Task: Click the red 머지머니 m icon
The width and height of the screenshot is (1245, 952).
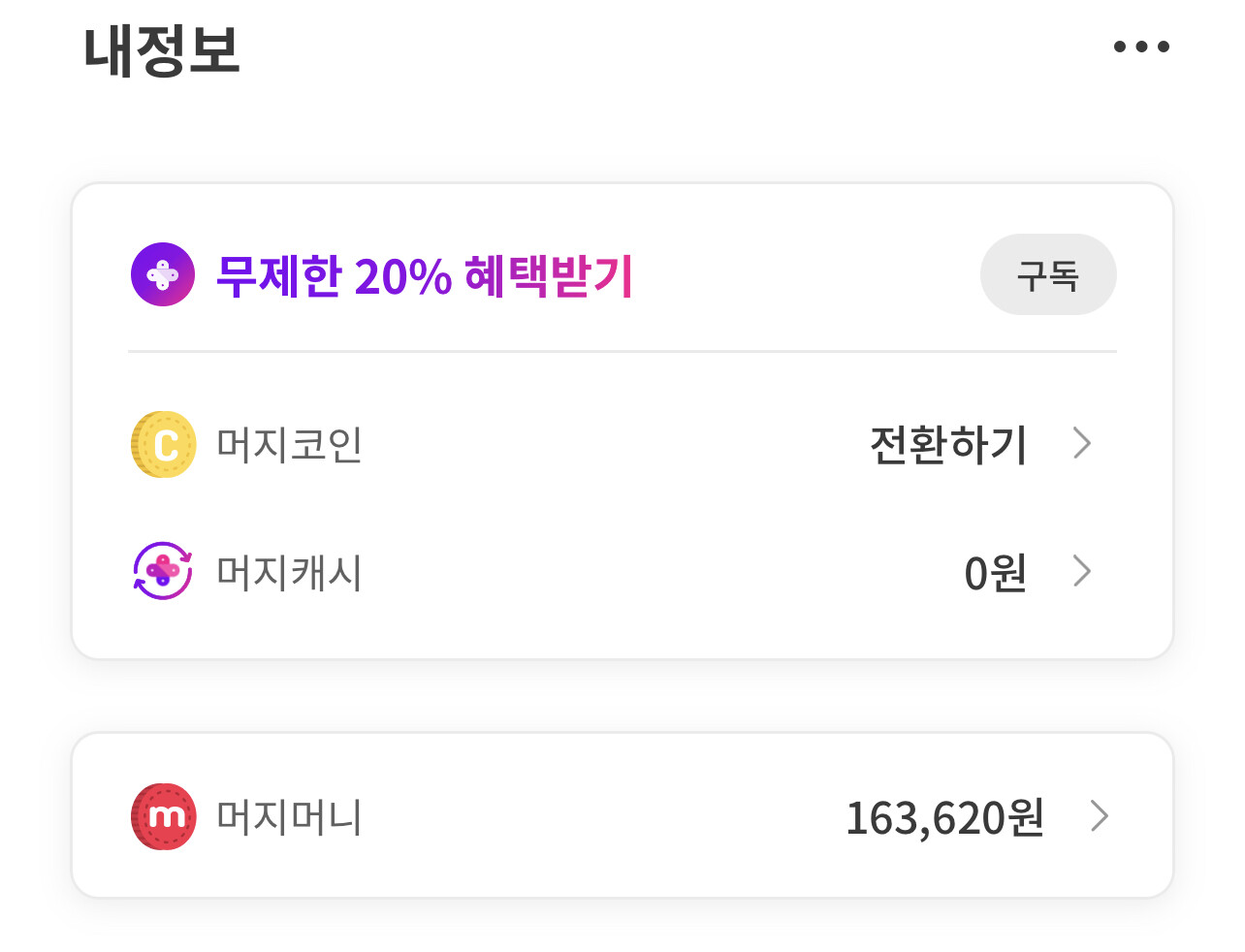Action: coord(163,816)
